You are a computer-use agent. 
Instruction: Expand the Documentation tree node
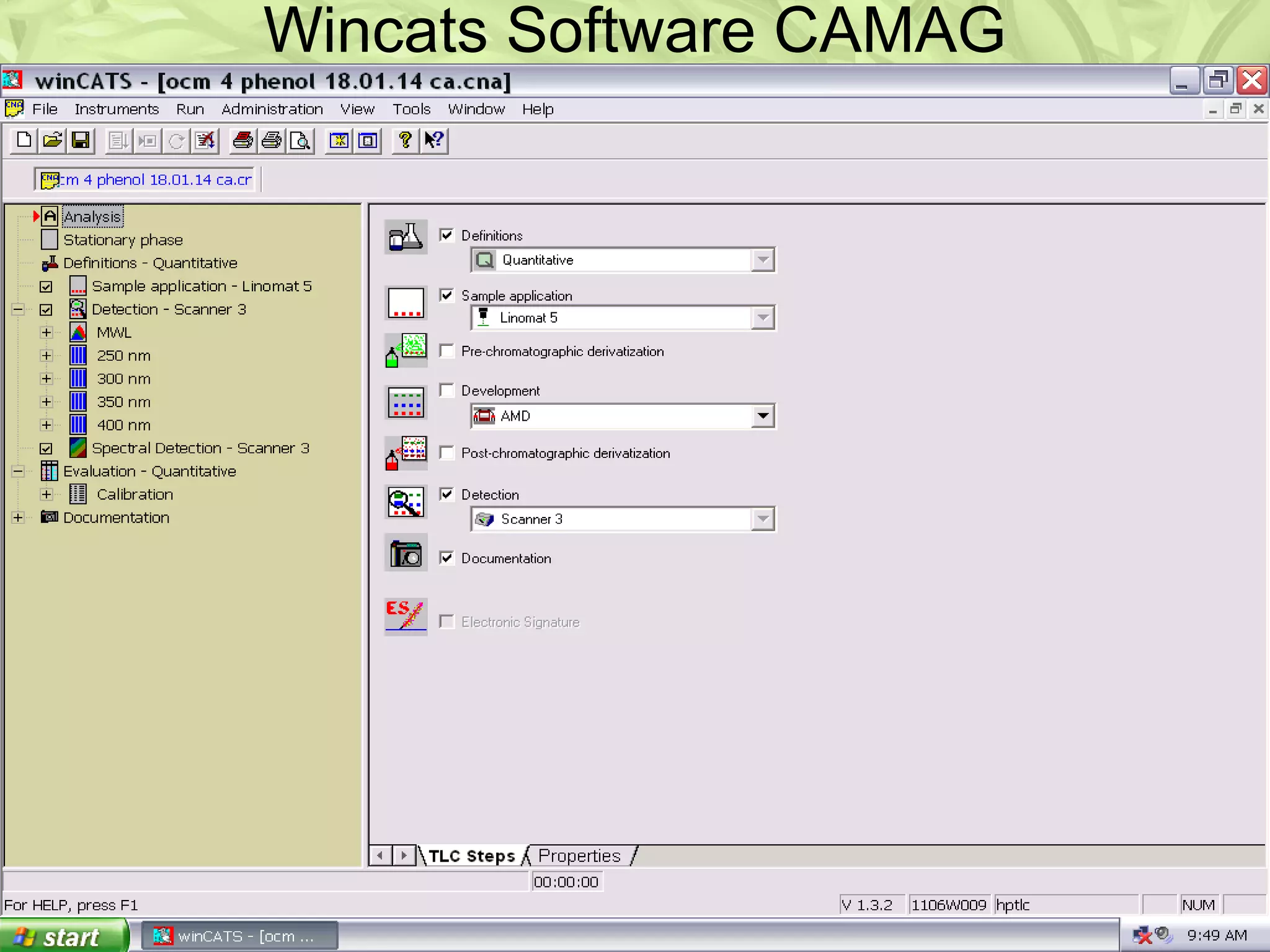(x=18, y=518)
